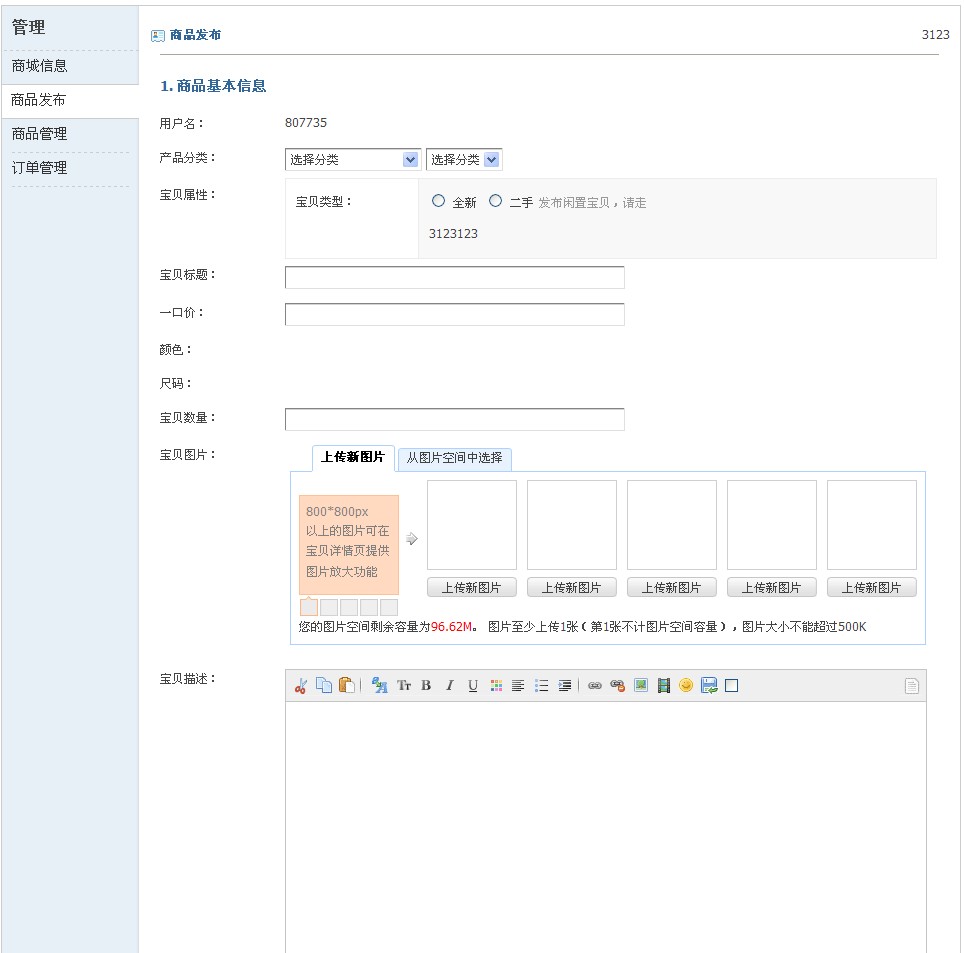Select the 二手 radio button
The width and height of the screenshot is (964, 953).
[495, 201]
